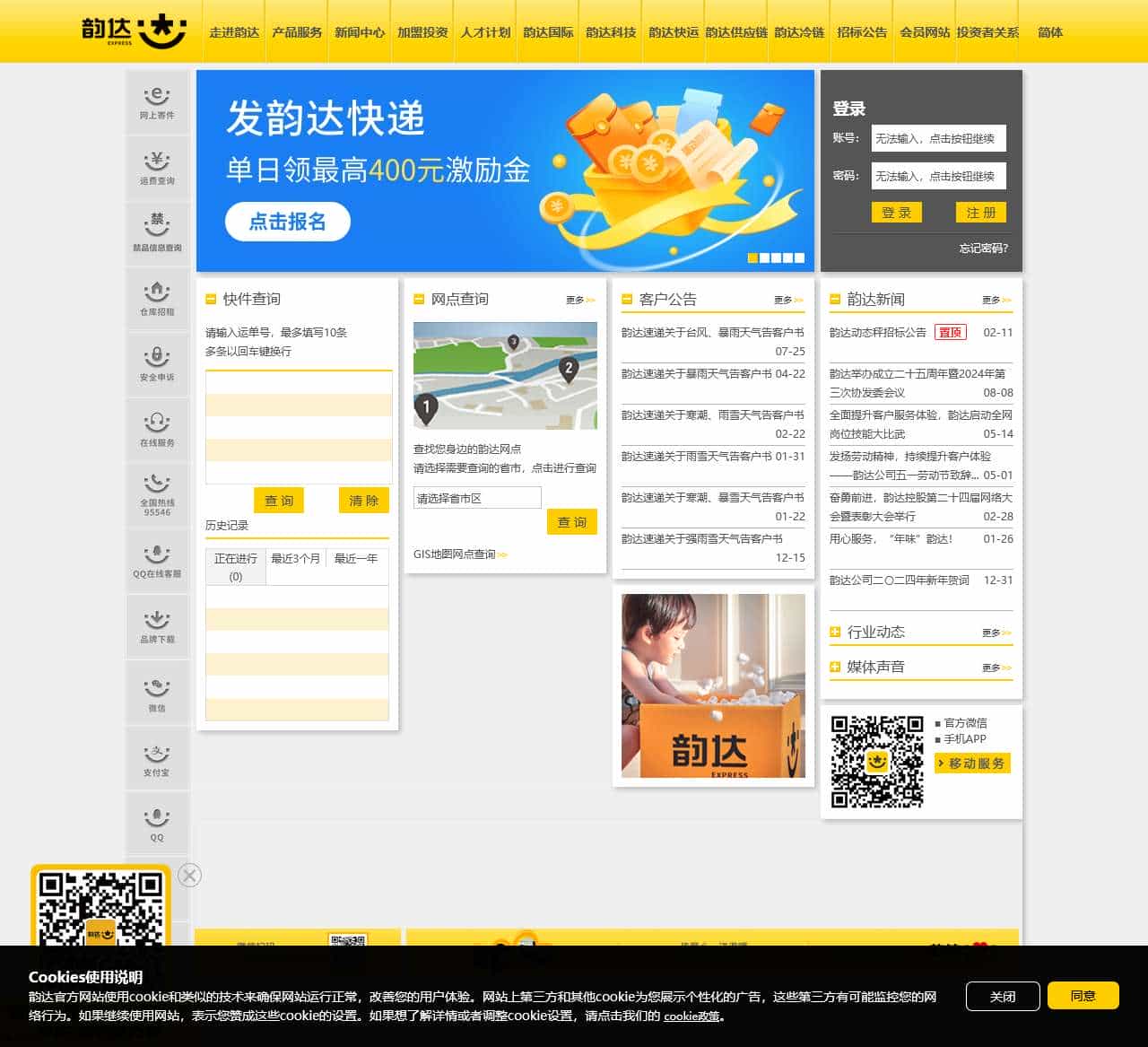The width and height of the screenshot is (1148, 1047).
Task: Click 更多 in 韵达新闻 panel
Action: [997, 300]
